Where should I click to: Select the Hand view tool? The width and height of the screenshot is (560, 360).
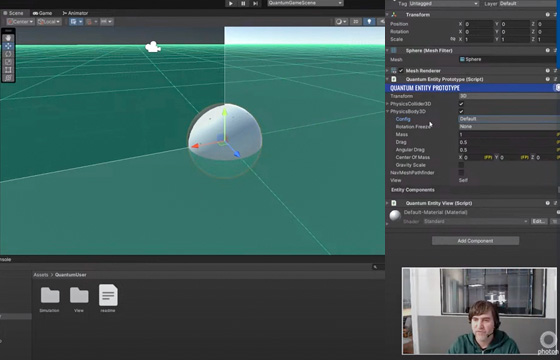coord(8,38)
